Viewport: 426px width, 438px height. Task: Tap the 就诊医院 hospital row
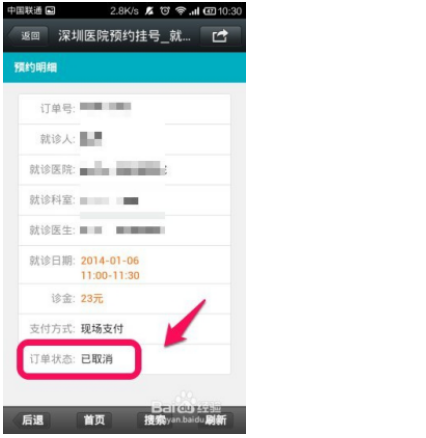124,169
